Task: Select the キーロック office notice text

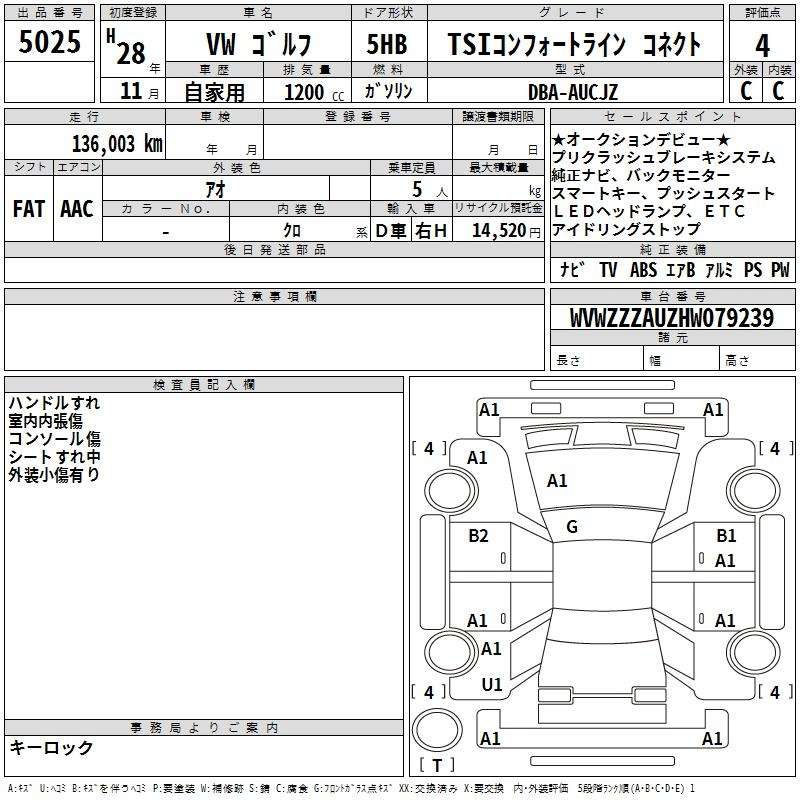Action: [52, 748]
